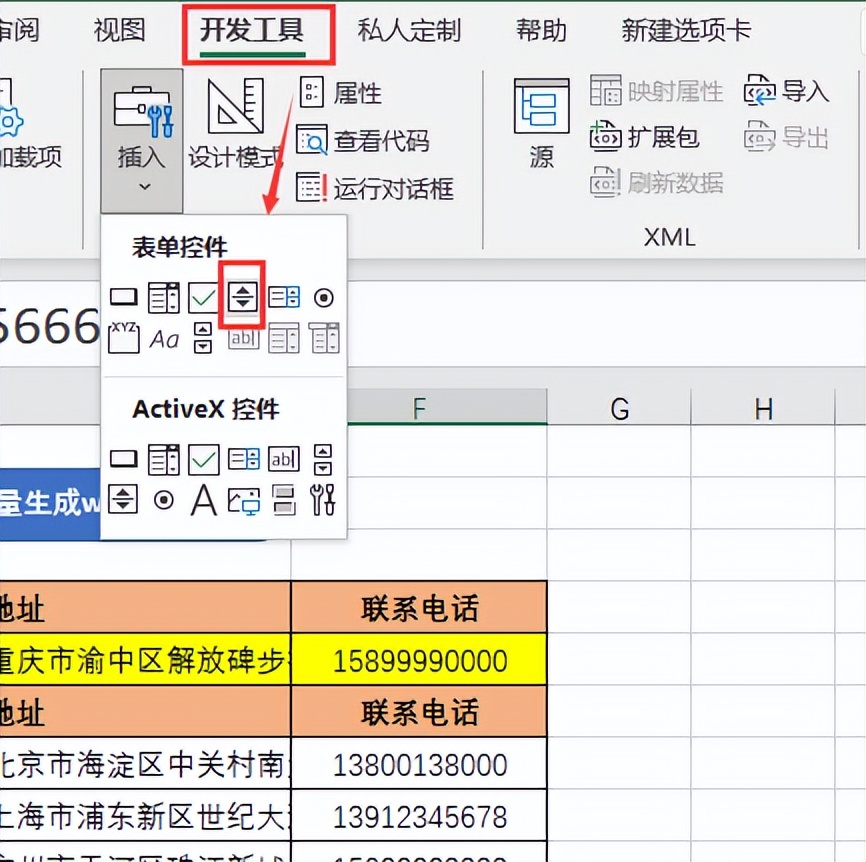This screenshot has height=862, width=866.
Task: Click the disabled form Text Field icon
Action: pyautogui.click(x=243, y=338)
